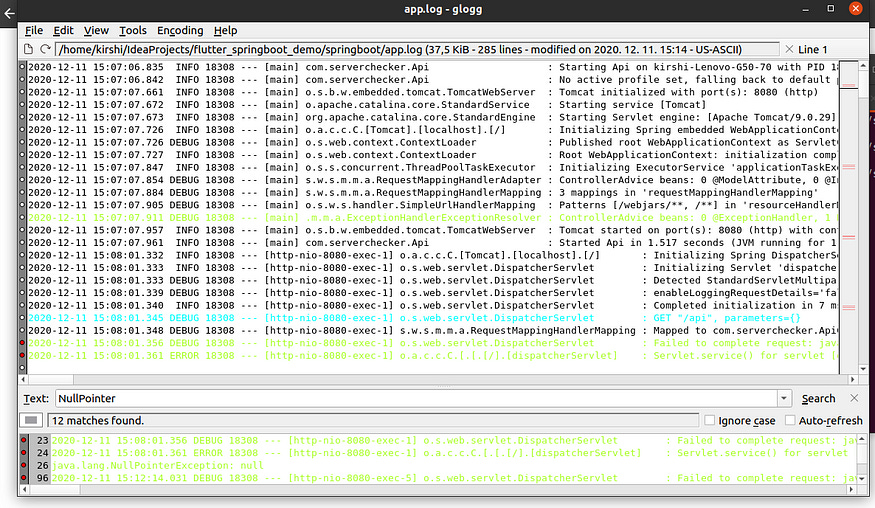Image resolution: width=875 pixels, height=508 pixels.
Task: Open the Help menu
Action: tap(225, 30)
